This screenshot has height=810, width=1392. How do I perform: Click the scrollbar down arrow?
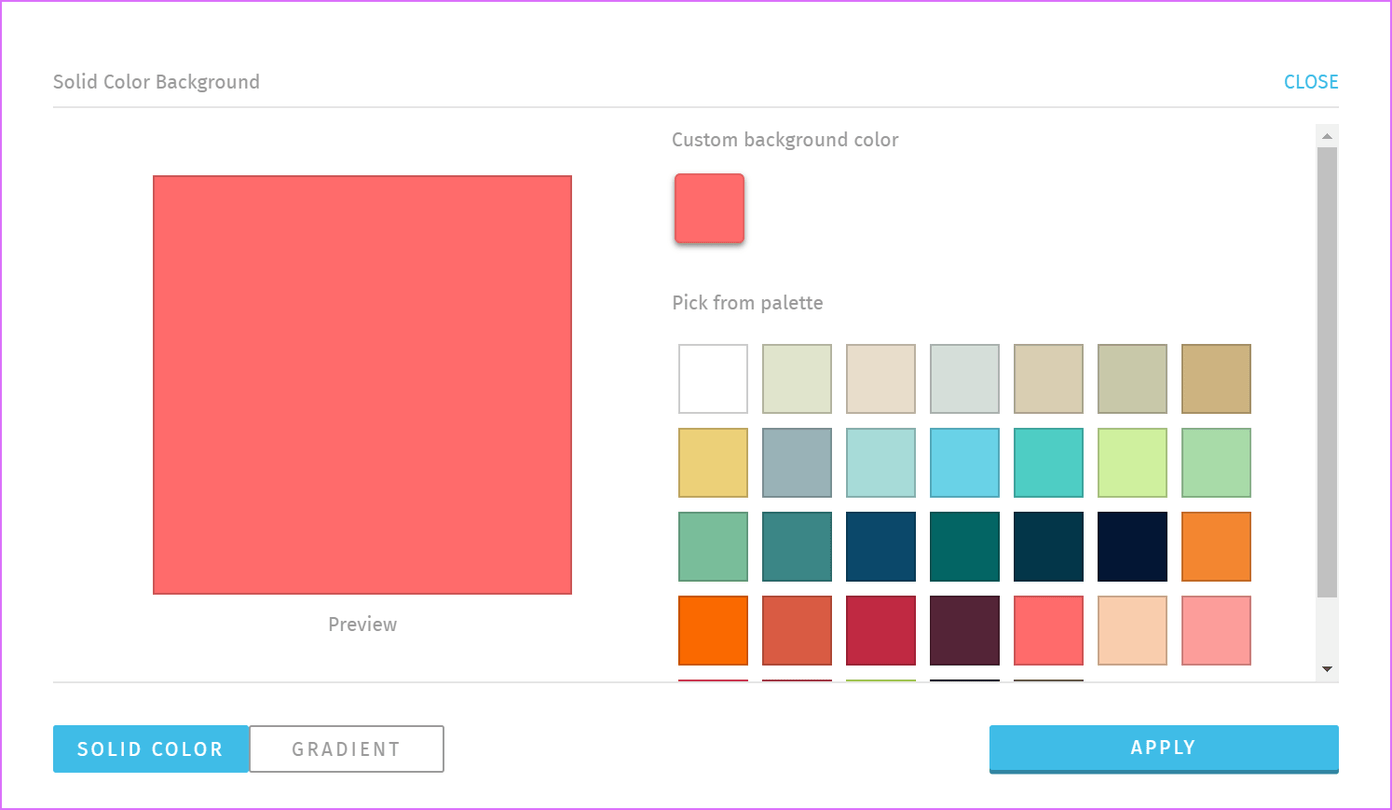pyautogui.click(x=1327, y=669)
